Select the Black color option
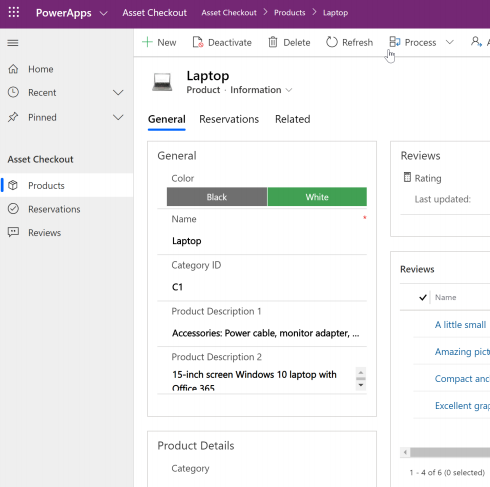 (217, 197)
